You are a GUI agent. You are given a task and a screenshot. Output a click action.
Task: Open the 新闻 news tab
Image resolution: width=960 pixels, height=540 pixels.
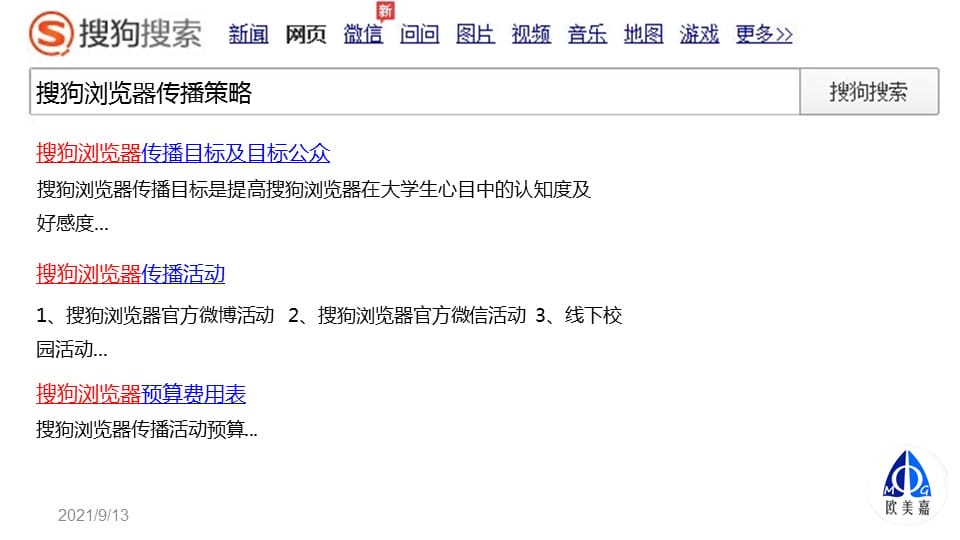(x=249, y=34)
